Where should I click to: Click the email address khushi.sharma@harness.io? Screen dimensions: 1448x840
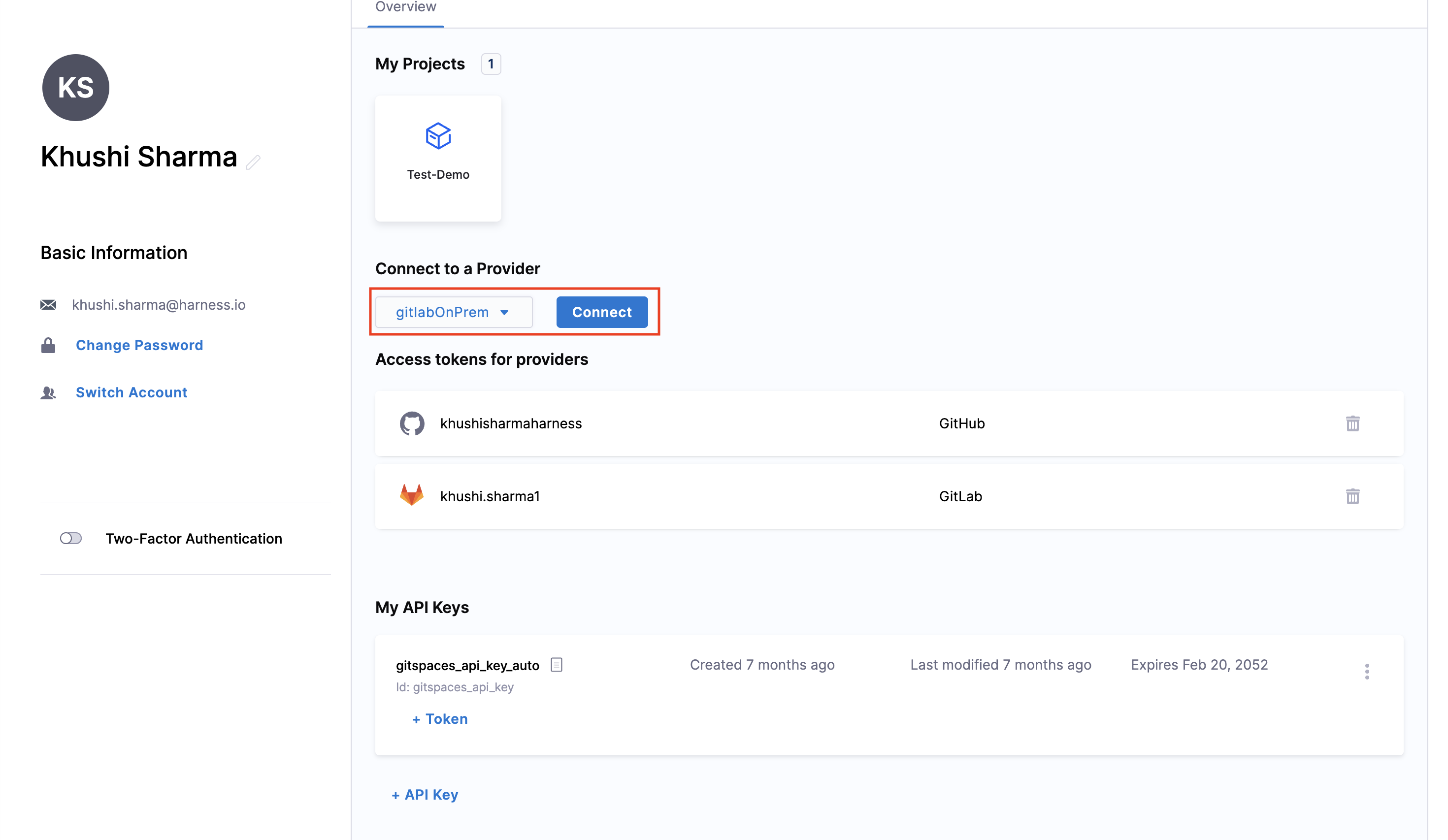click(x=158, y=304)
